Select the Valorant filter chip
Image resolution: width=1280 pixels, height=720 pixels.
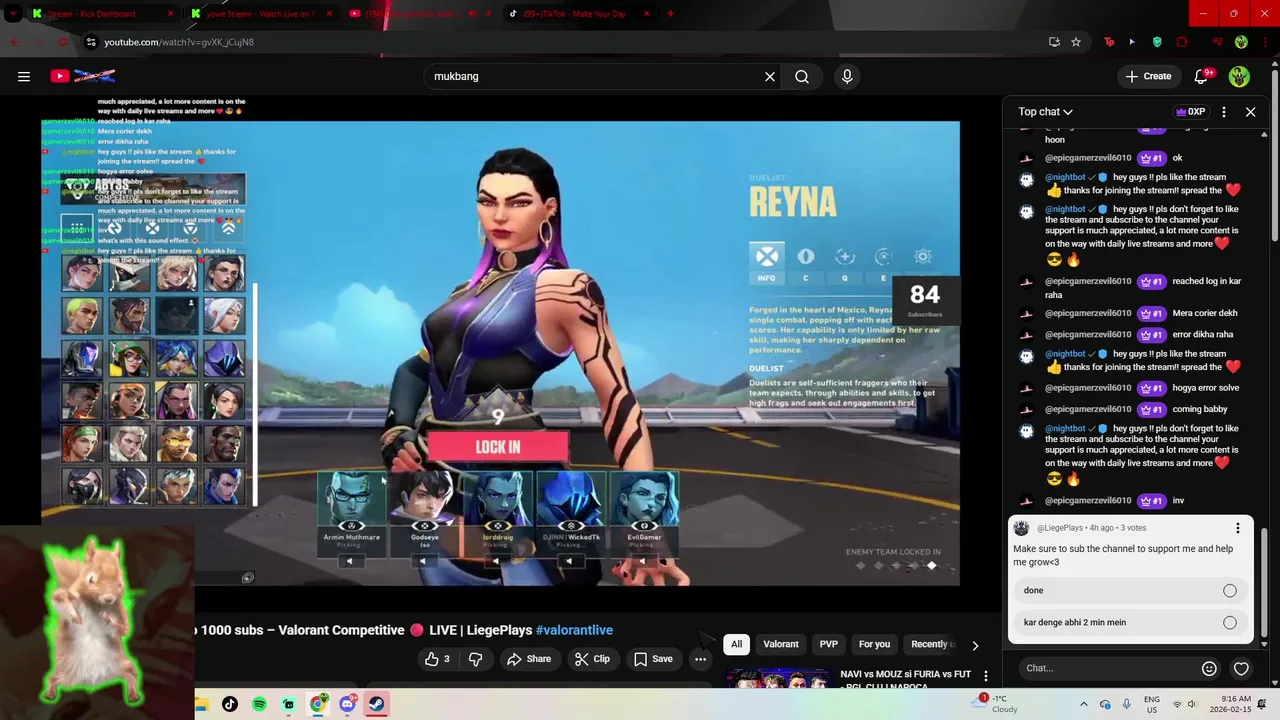[781, 644]
